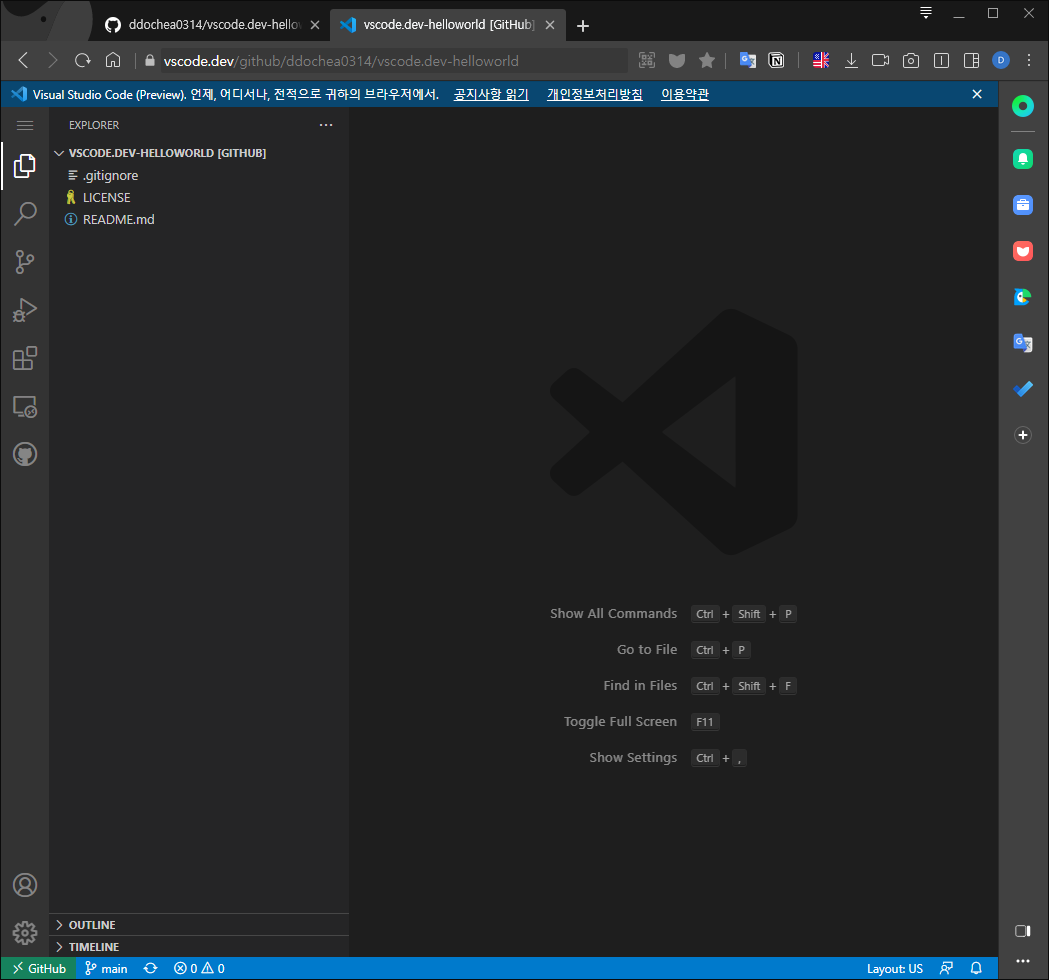
Task: Click the address bar URL field
Action: (x=395, y=61)
